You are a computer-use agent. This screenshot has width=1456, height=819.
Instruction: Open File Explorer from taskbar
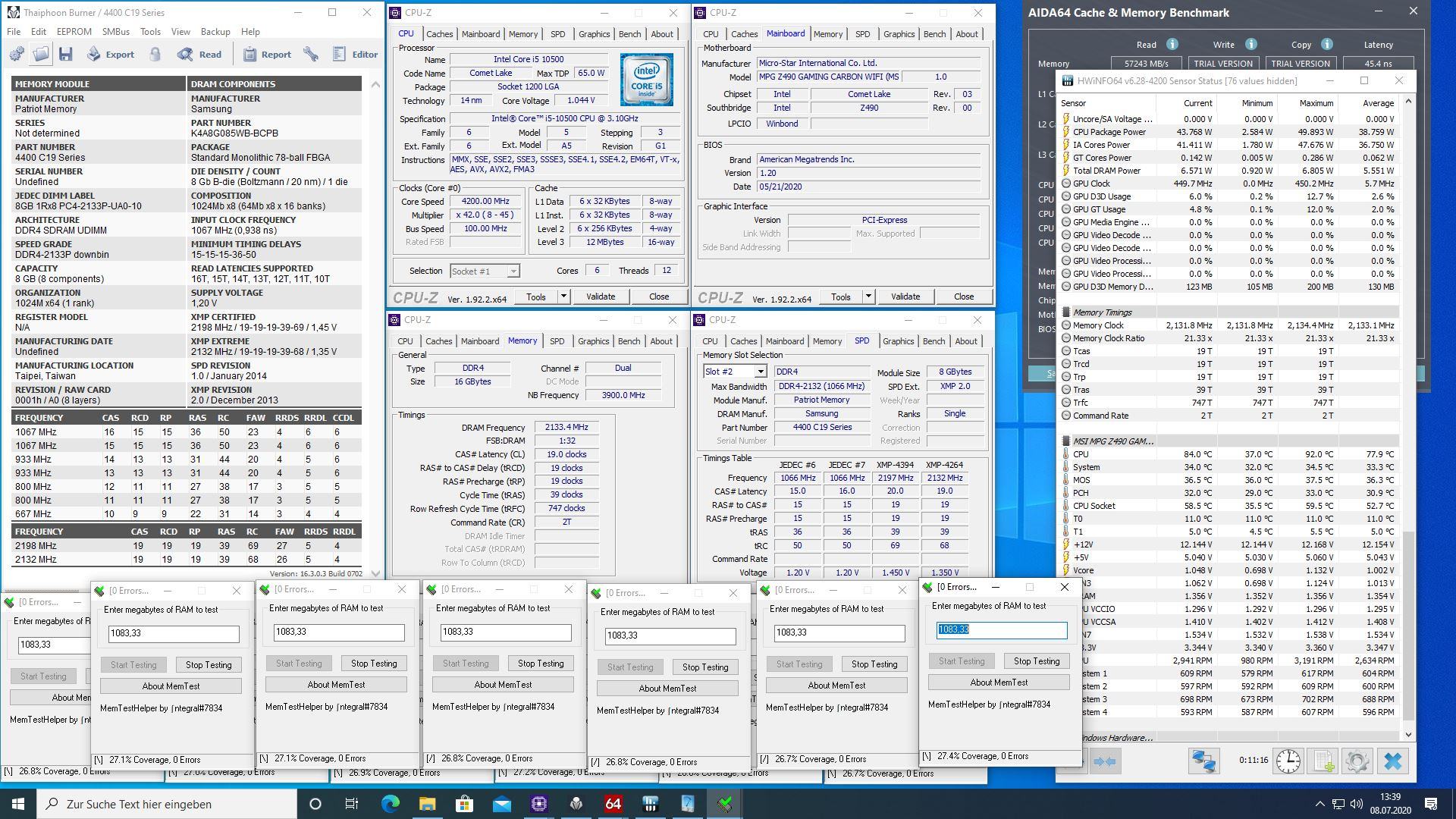click(427, 804)
